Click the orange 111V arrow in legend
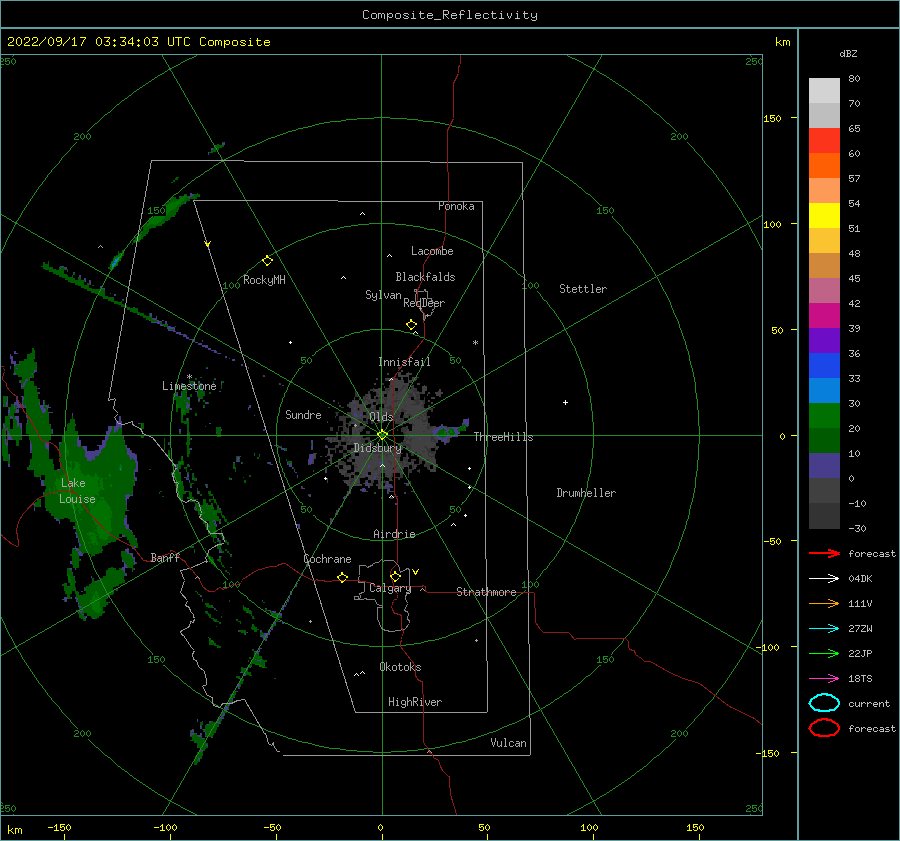The image size is (900, 841). point(824,603)
